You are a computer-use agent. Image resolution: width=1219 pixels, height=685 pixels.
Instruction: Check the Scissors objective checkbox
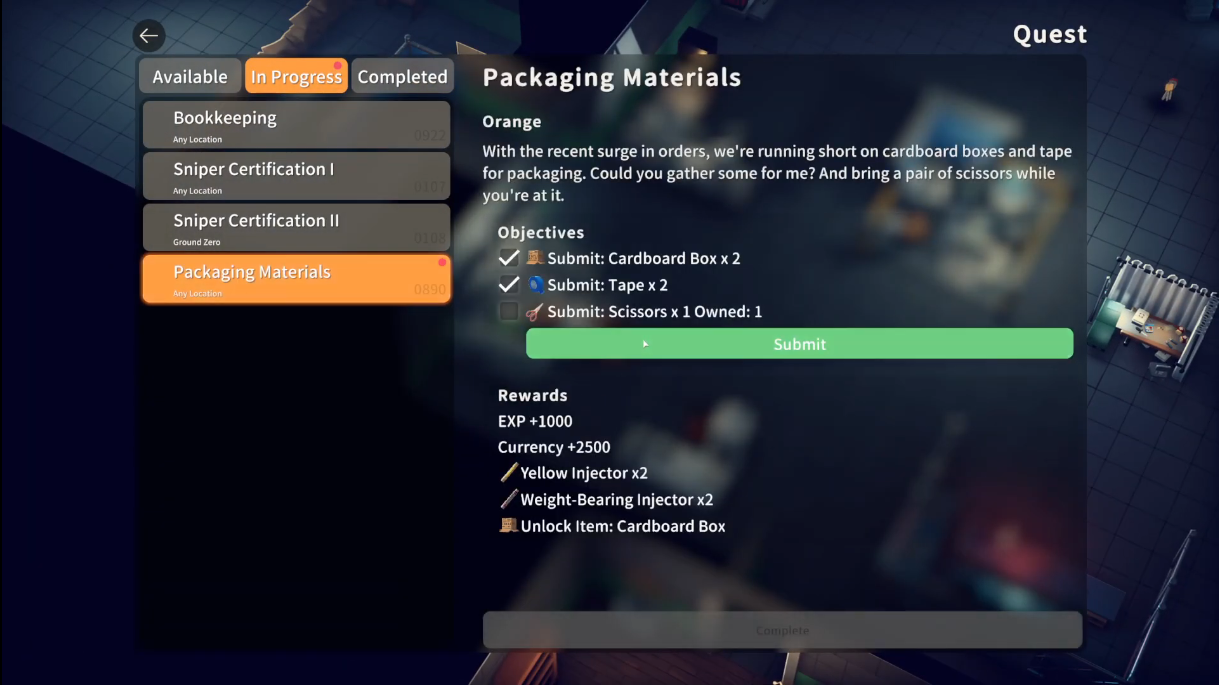tap(509, 312)
